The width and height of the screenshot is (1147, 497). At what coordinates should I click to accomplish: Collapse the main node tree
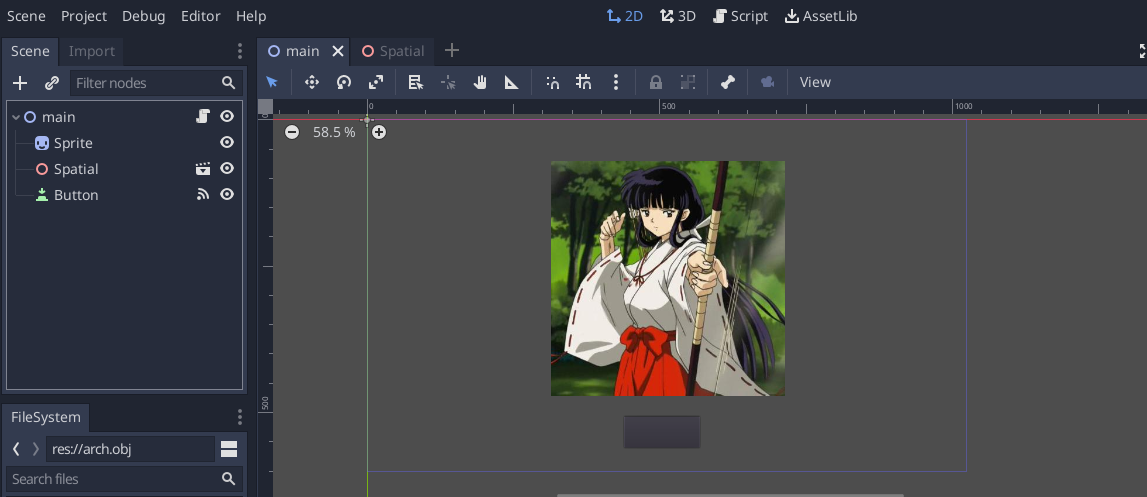[15, 117]
